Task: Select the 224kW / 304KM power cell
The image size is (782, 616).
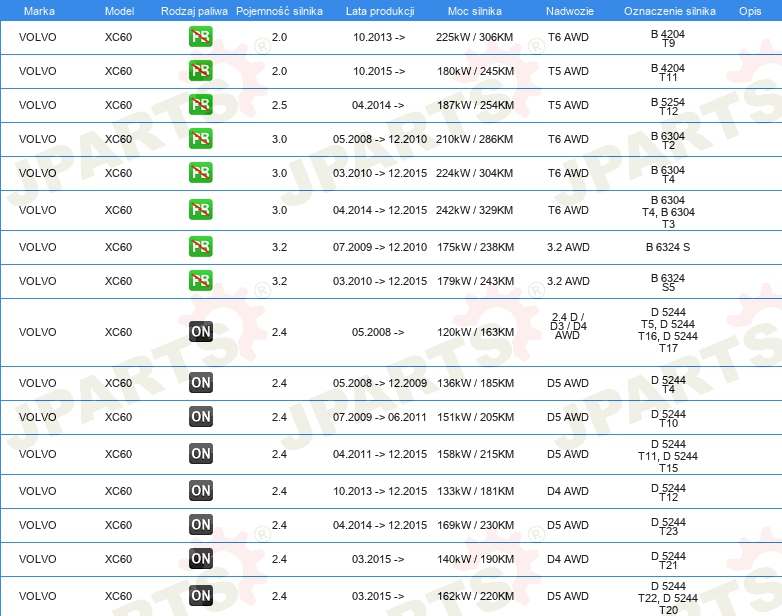Action: 474,173
